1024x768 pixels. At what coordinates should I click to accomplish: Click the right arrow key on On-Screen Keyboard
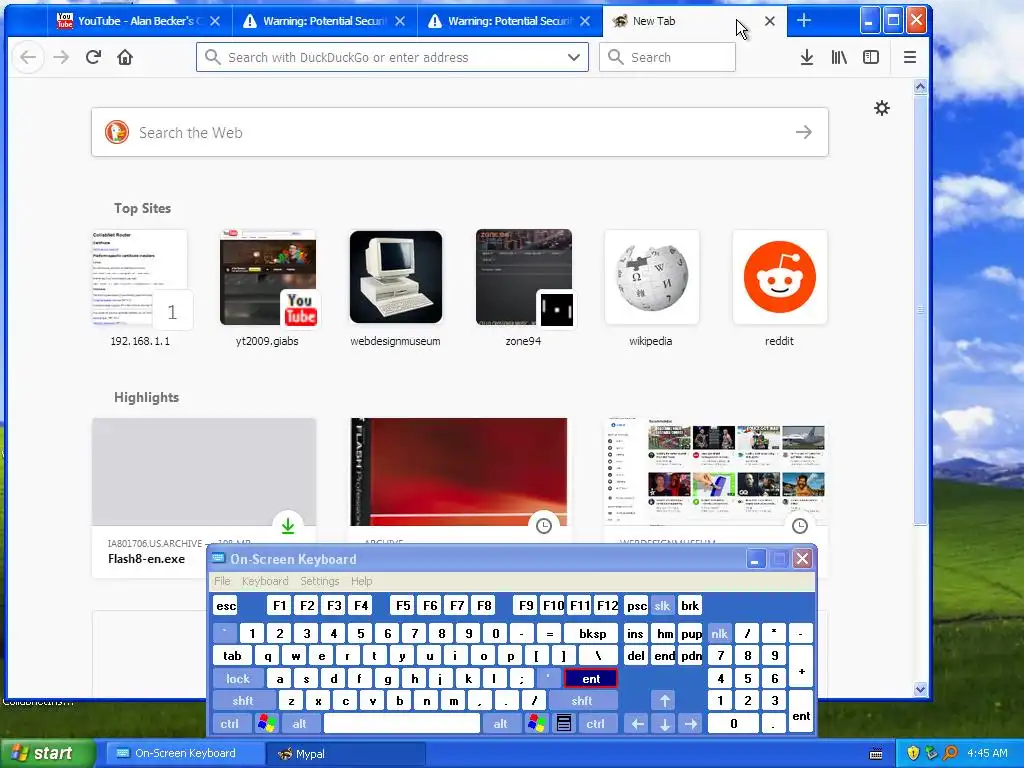coord(691,724)
